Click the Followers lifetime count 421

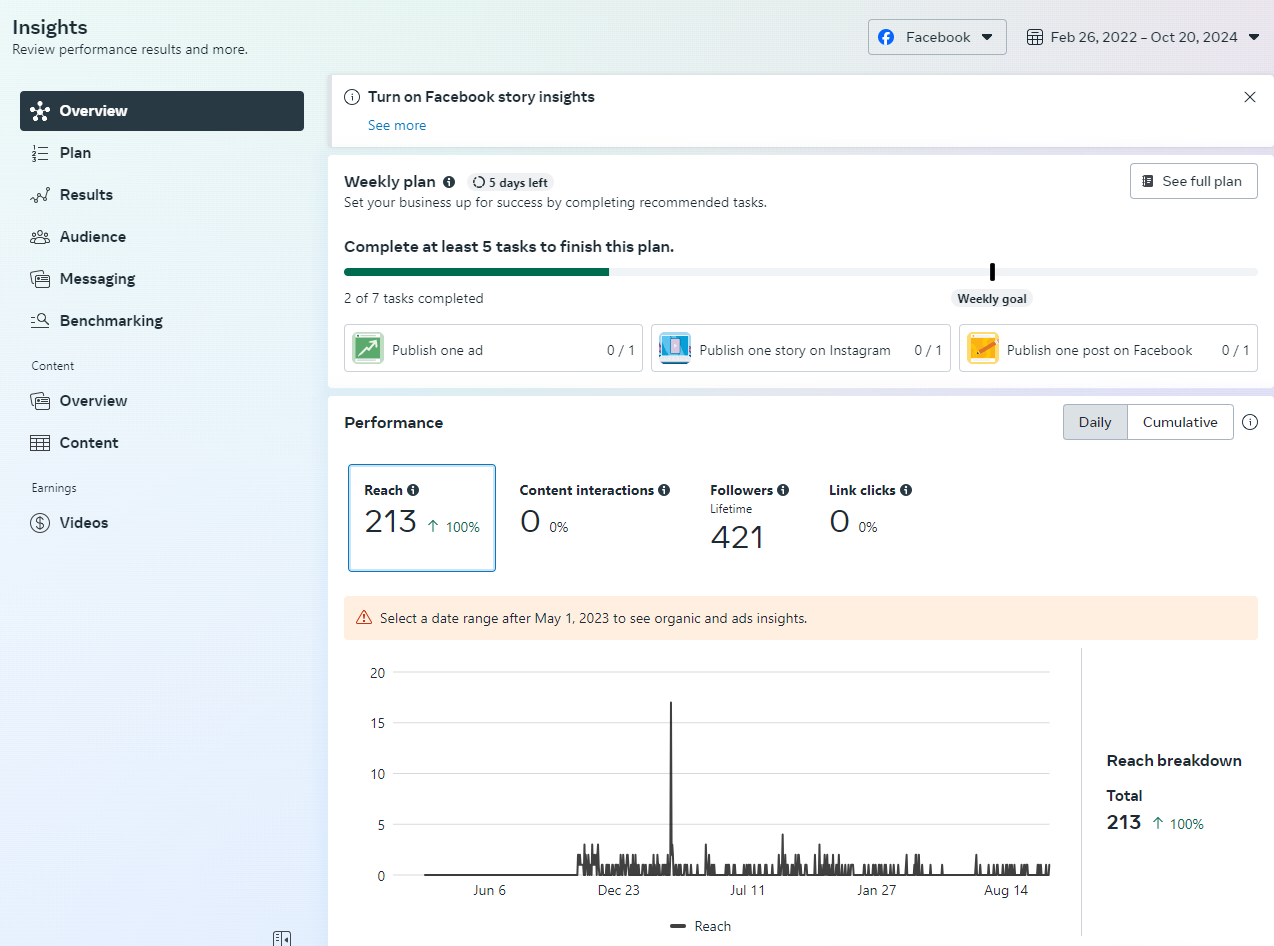click(x=737, y=538)
